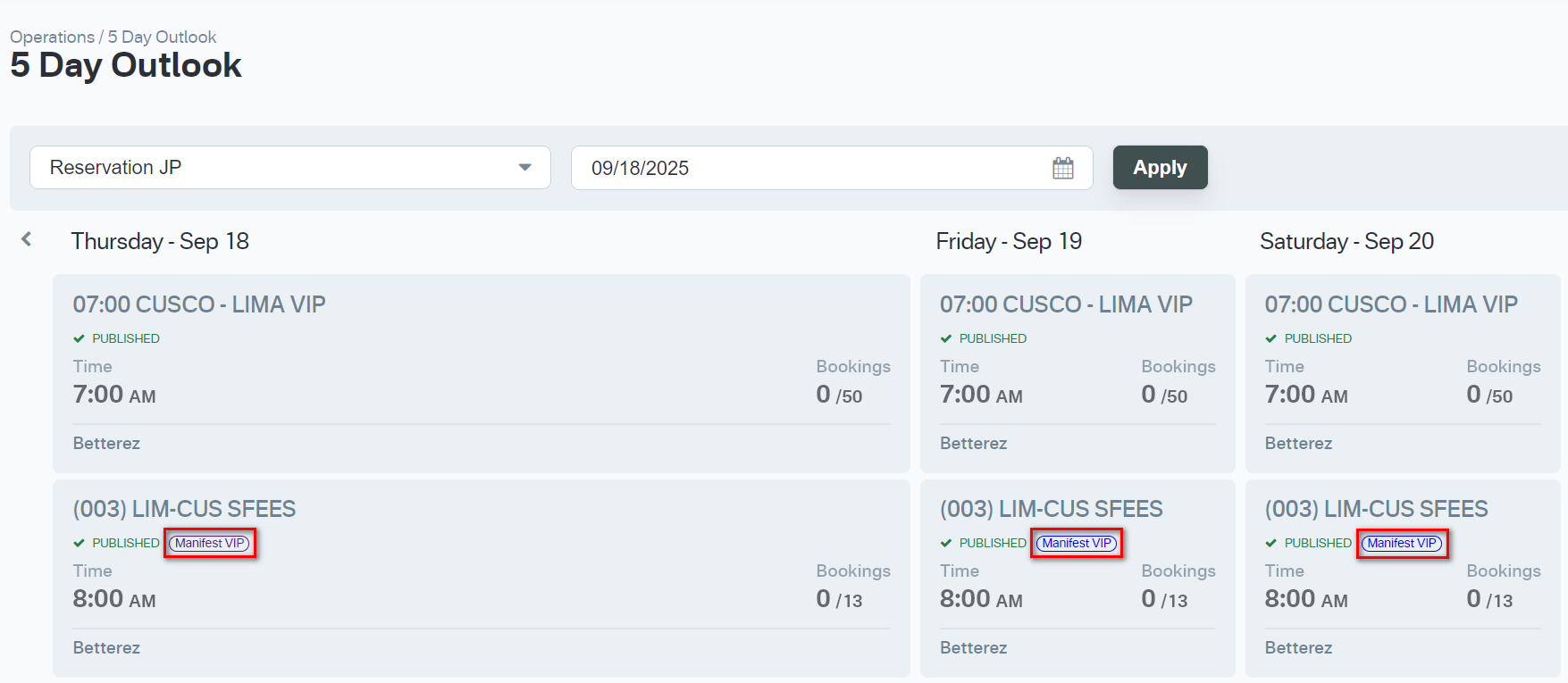Open Thursday's Manifest VIP tag
This screenshot has width=1568, height=683.
click(x=210, y=543)
